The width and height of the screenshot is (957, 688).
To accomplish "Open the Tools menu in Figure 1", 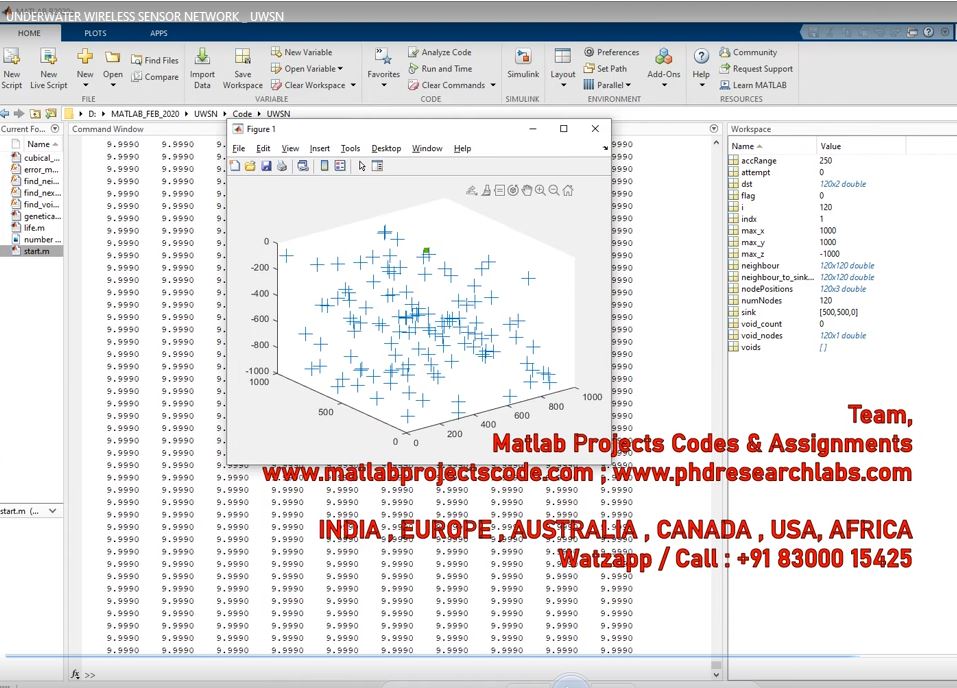I will click(350, 148).
